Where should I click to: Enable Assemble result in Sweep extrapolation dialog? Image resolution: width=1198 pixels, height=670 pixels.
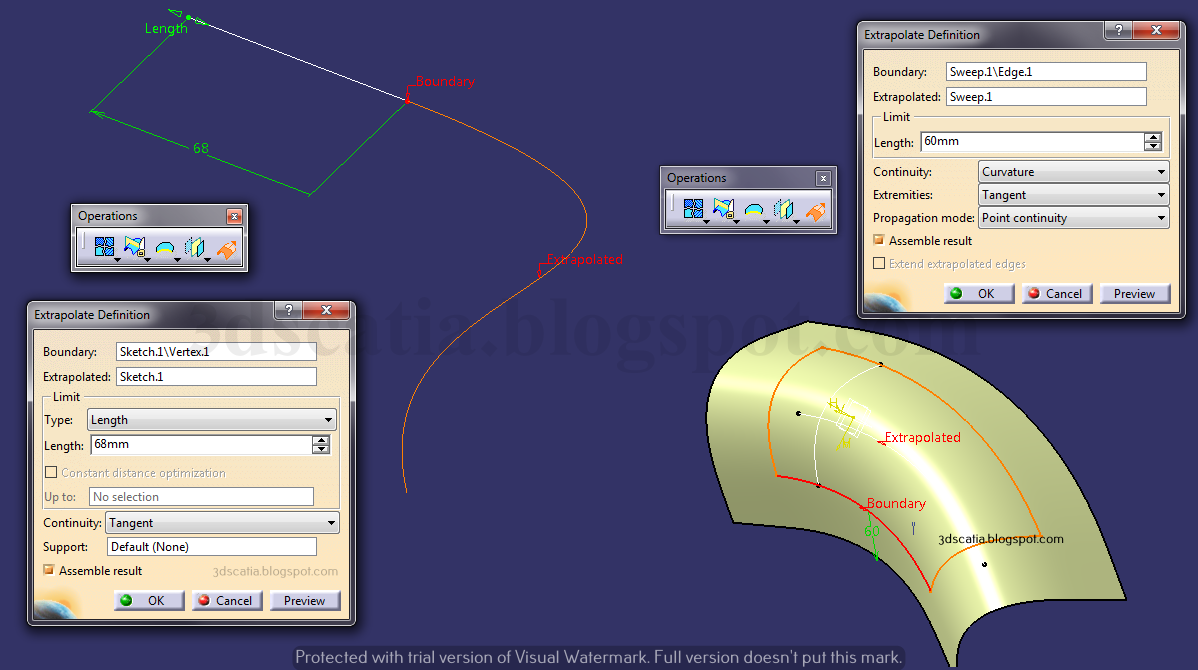click(878, 240)
